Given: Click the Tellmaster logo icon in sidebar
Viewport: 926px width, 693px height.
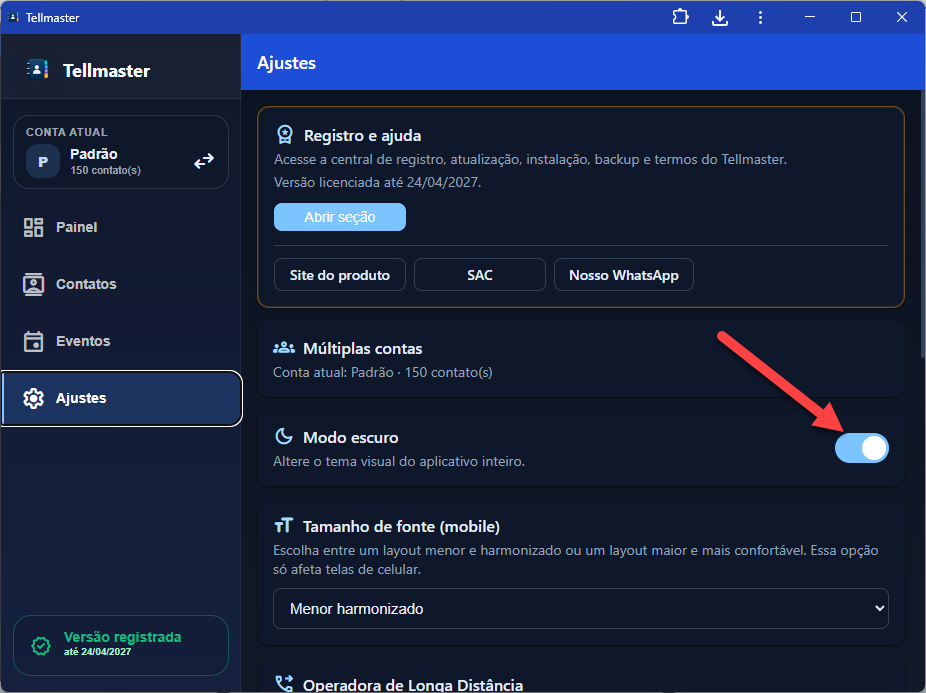Looking at the screenshot, I should [x=37, y=70].
